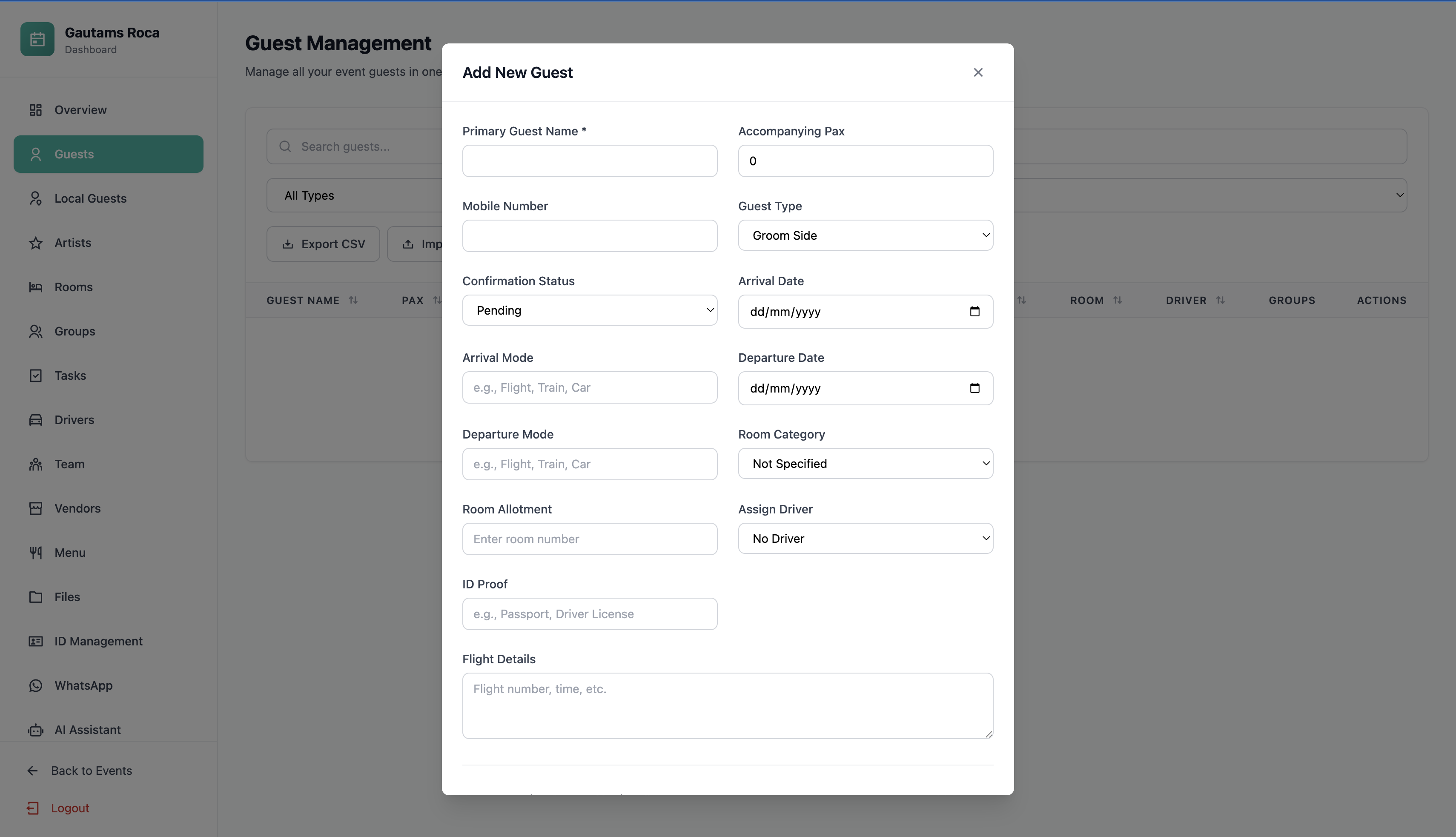
Task: Click the Departure Date calendar picker icon
Action: pos(974,388)
